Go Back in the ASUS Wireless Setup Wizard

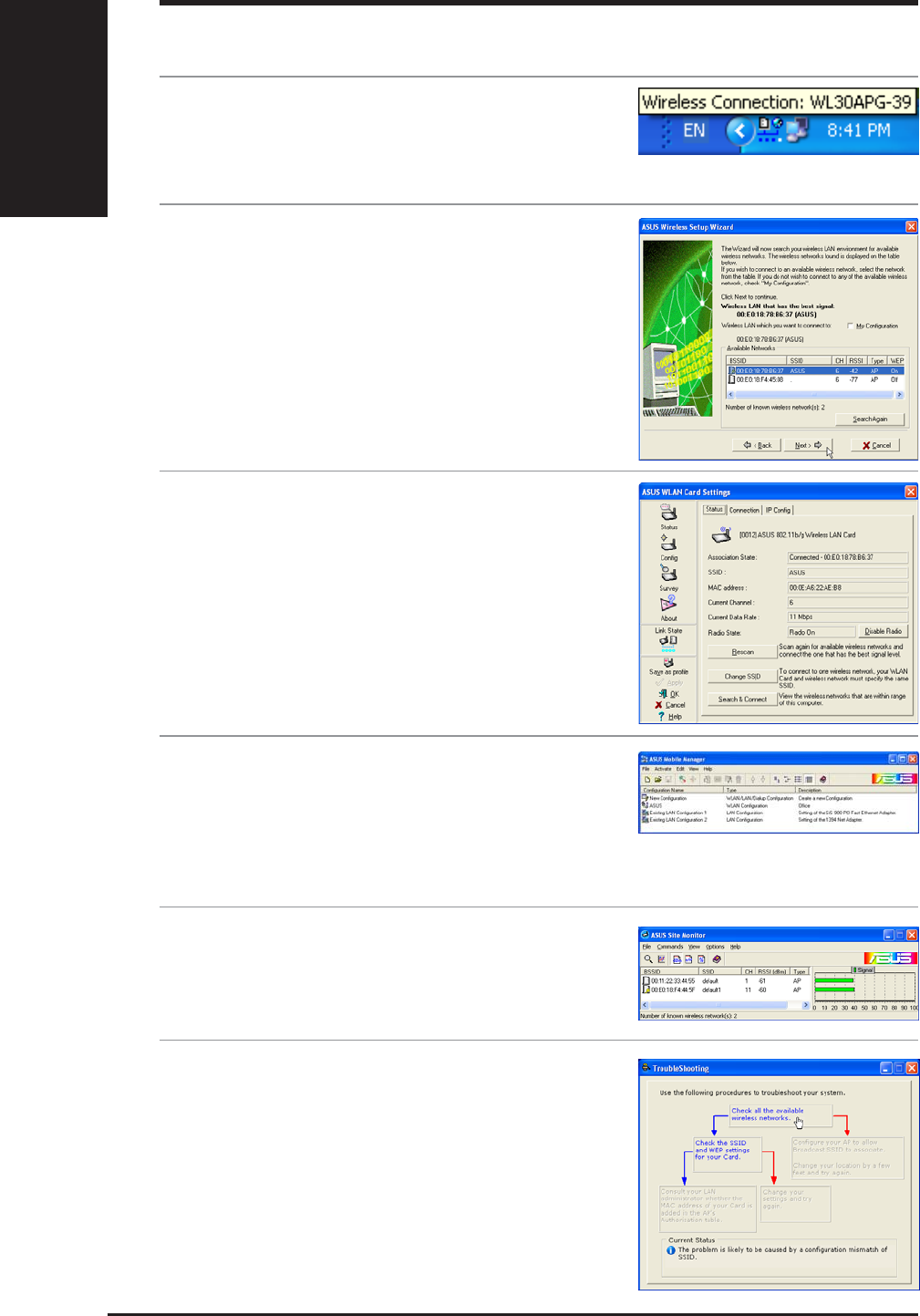(759, 445)
